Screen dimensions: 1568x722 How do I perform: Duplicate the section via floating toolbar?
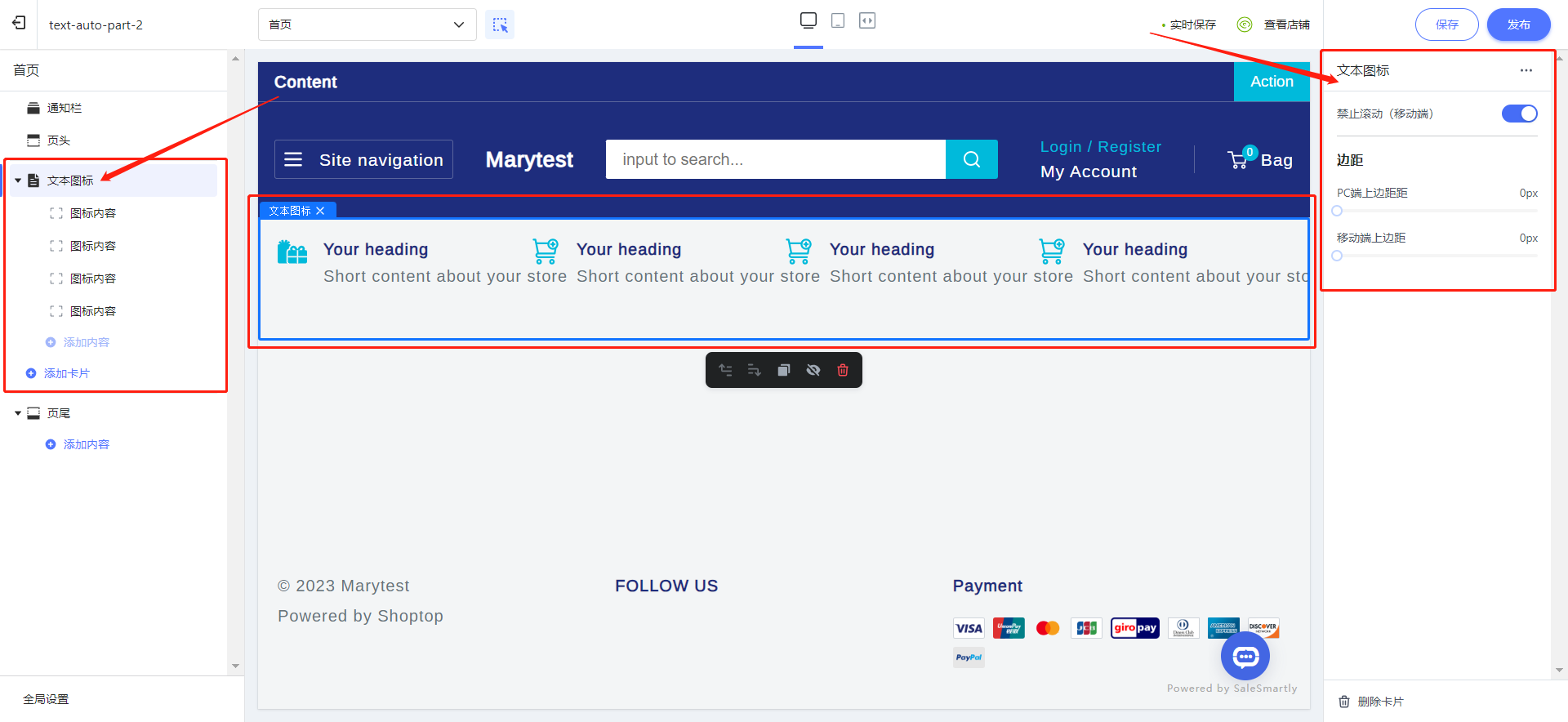(784, 370)
